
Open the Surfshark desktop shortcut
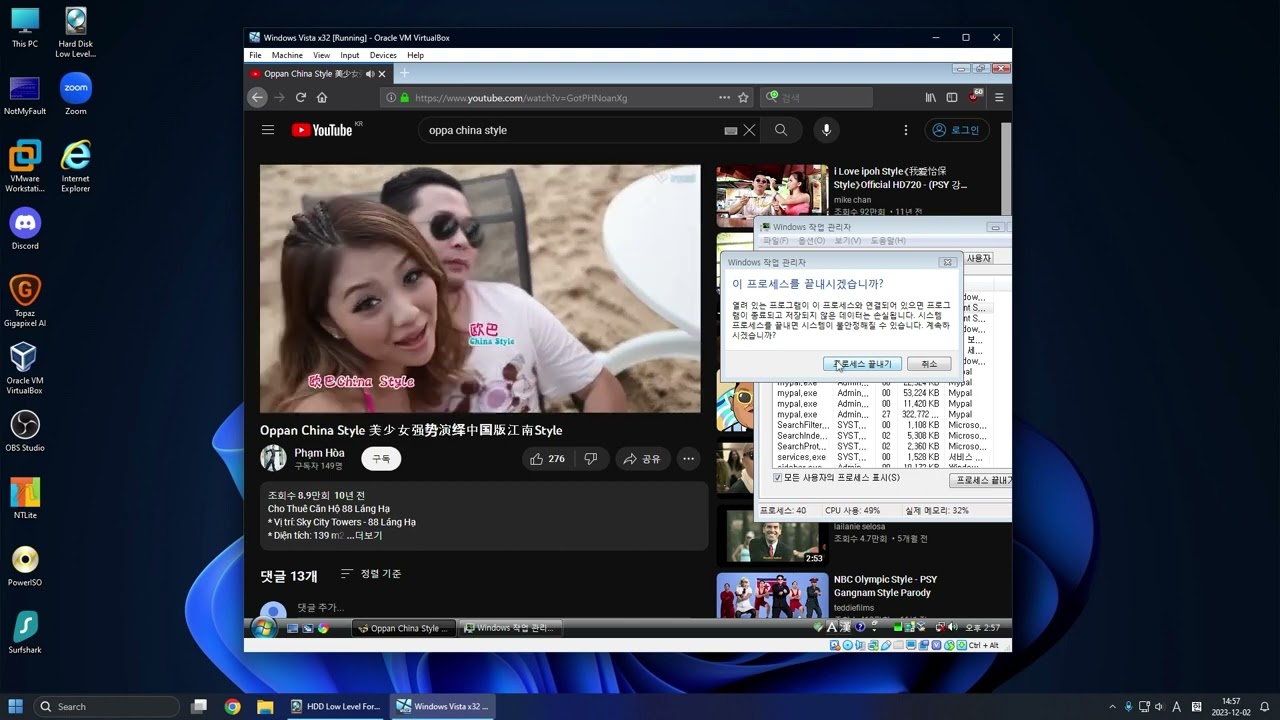25,632
